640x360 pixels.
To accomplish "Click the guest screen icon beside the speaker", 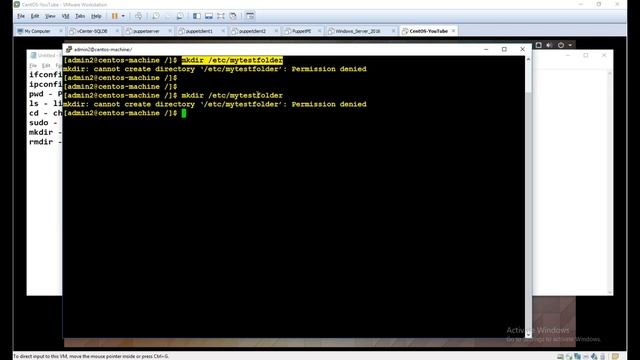I will [x=539, y=45].
